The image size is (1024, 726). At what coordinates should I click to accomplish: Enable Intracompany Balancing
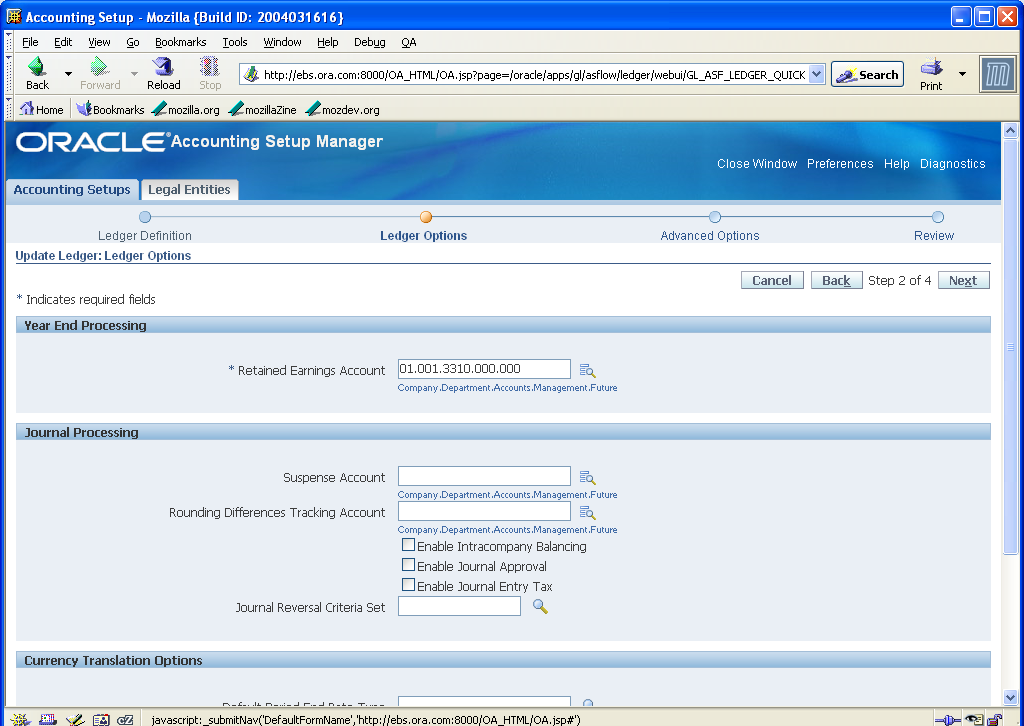tap(409, 545)
